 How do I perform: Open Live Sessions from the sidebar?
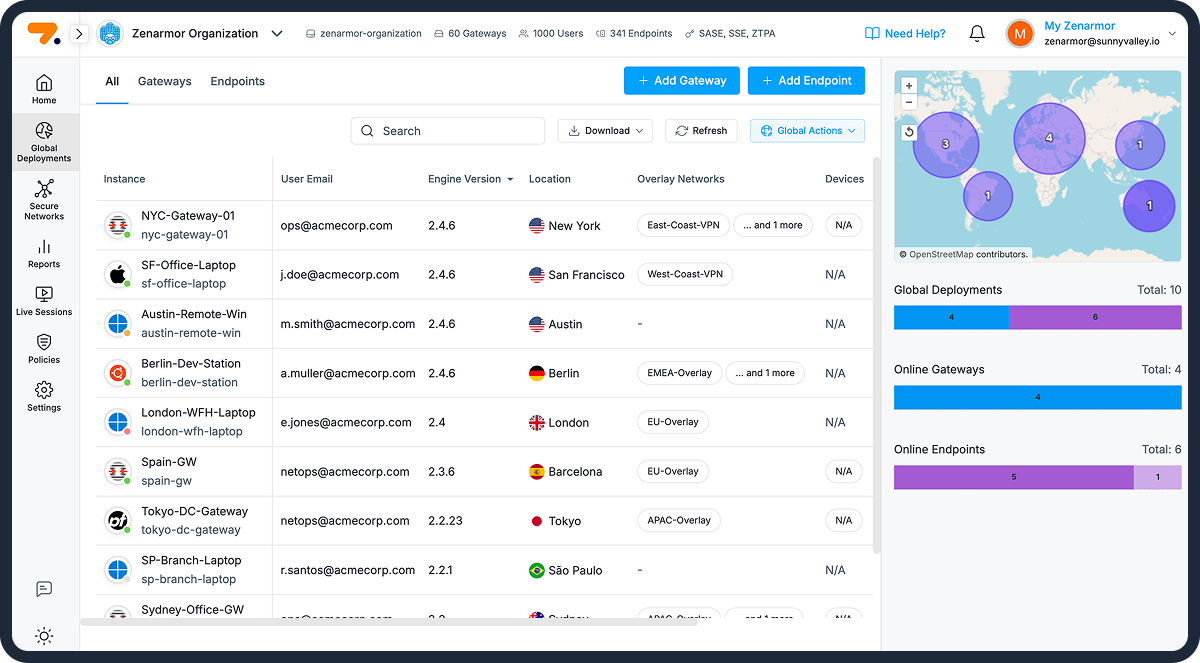44,301
